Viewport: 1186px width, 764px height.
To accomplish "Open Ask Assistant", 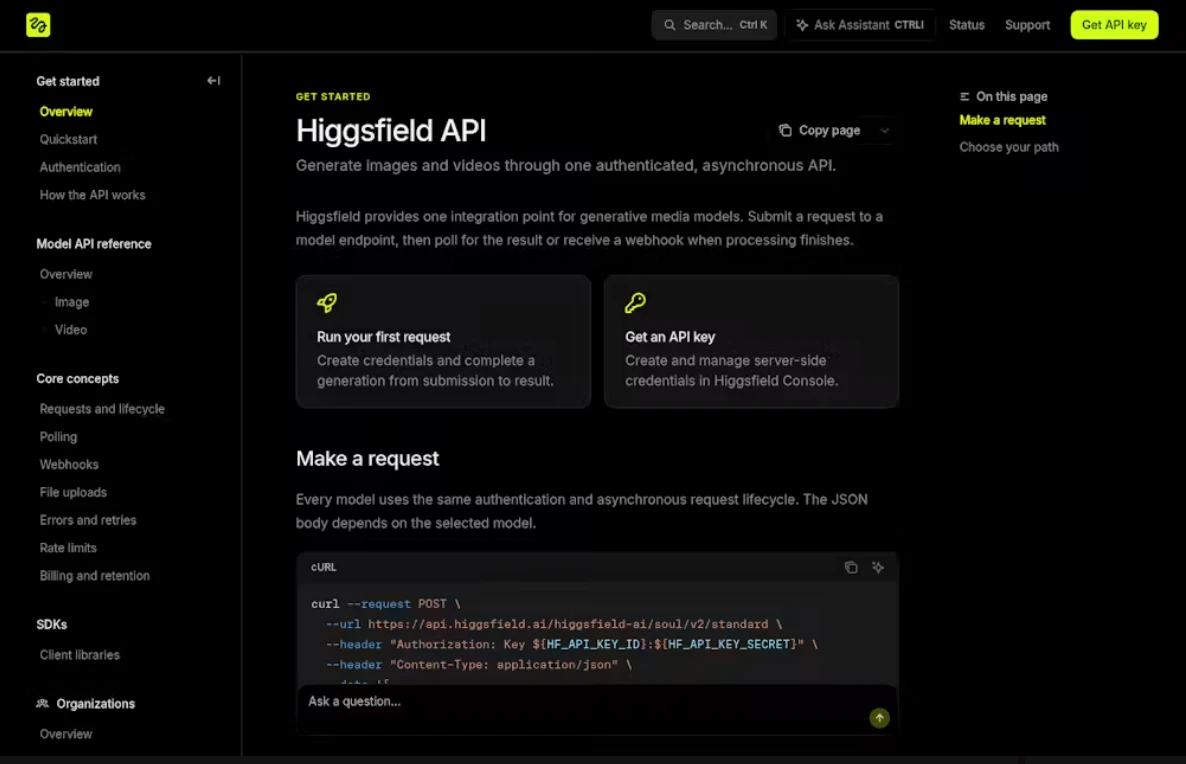I will 860,25.
